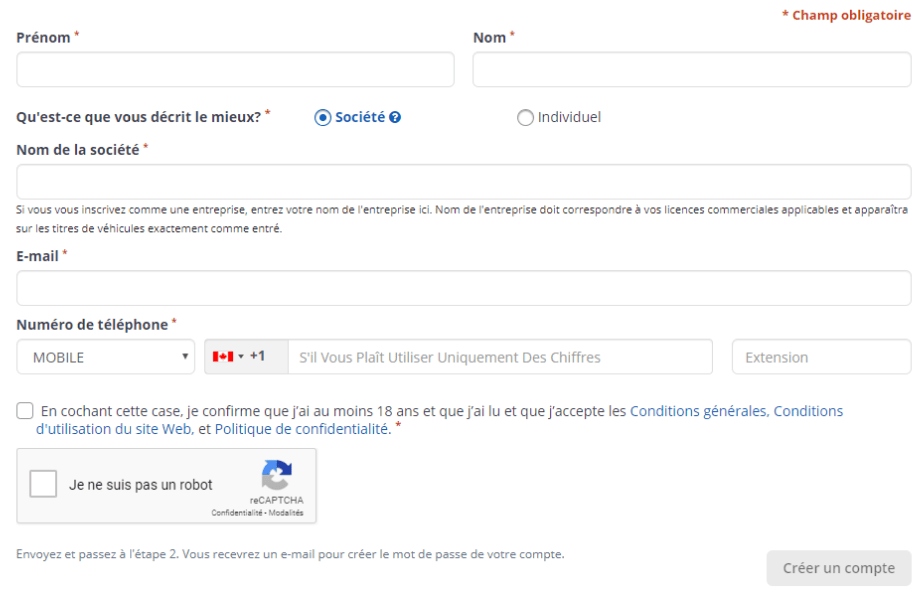Open reCAPTCHA Confidentialité link
Viewport: 922px width, 594px height.
[238, 513]
